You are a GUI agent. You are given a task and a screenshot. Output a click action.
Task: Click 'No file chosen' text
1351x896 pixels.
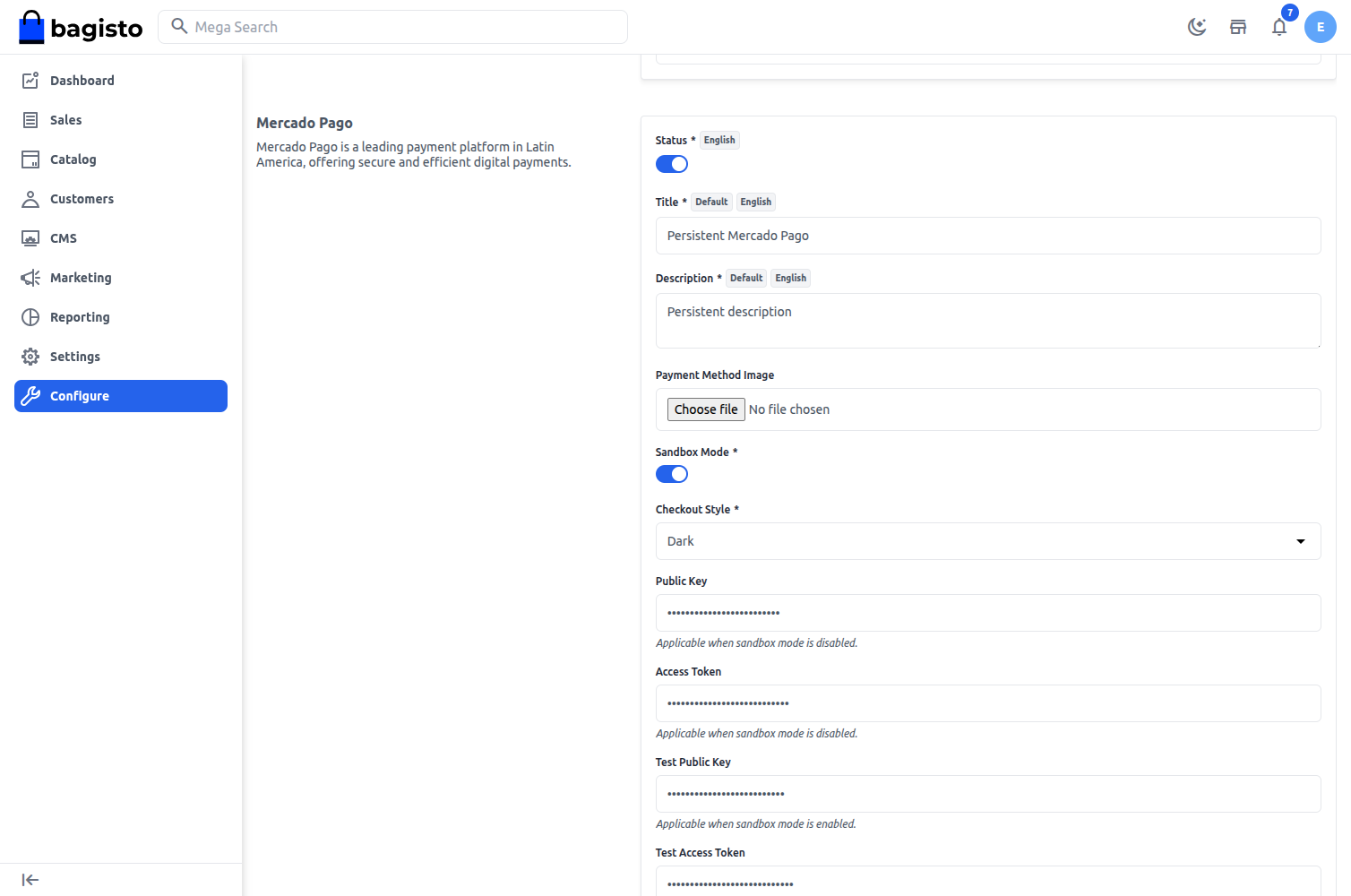point(789,409)
